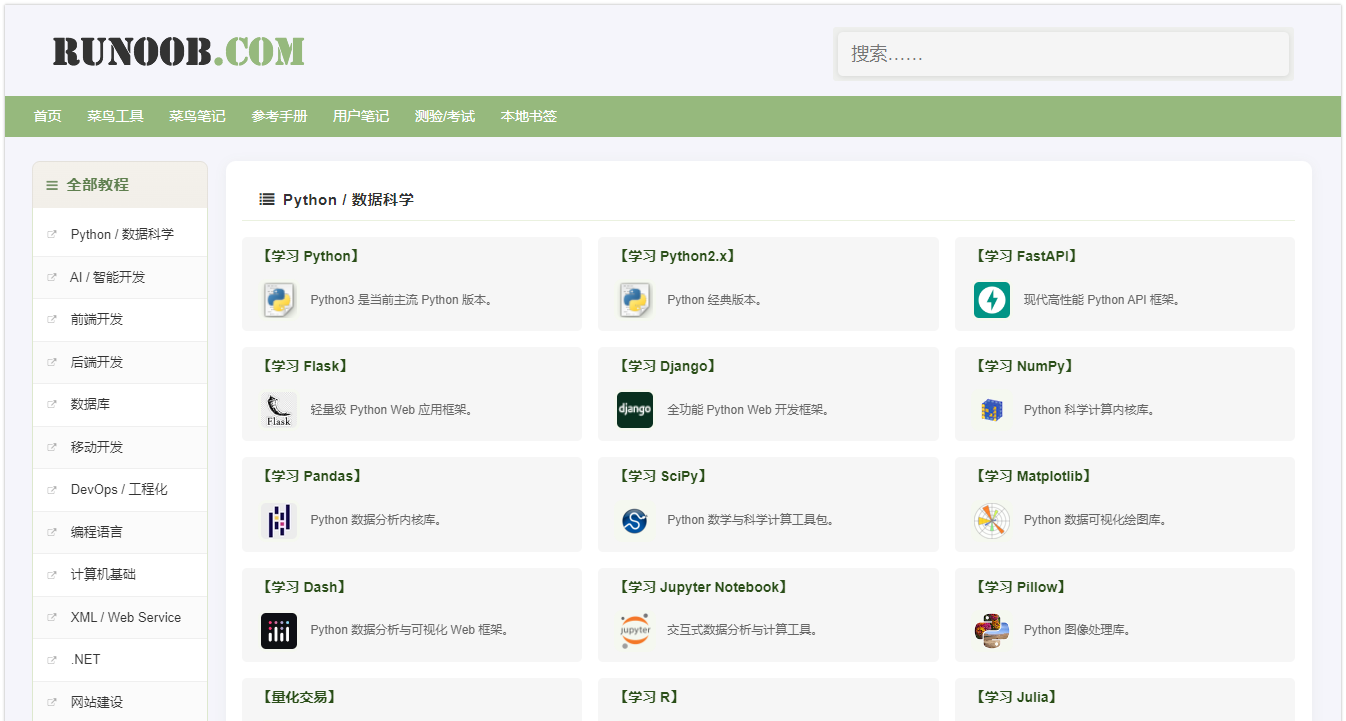Screen dimensions: 1346x721
Task: Open 菜鸟笔记 in the navigation bar
Action: (x=197, y=116)
